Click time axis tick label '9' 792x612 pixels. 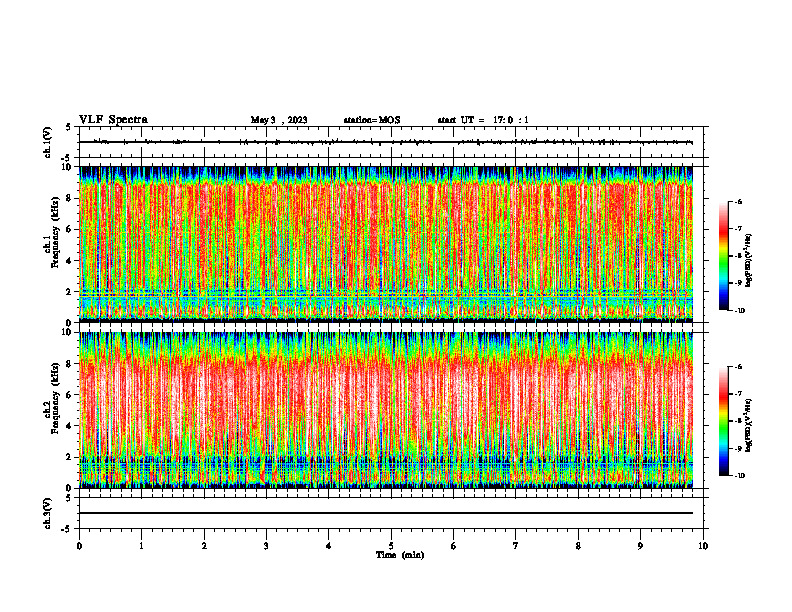coord(640,546)
